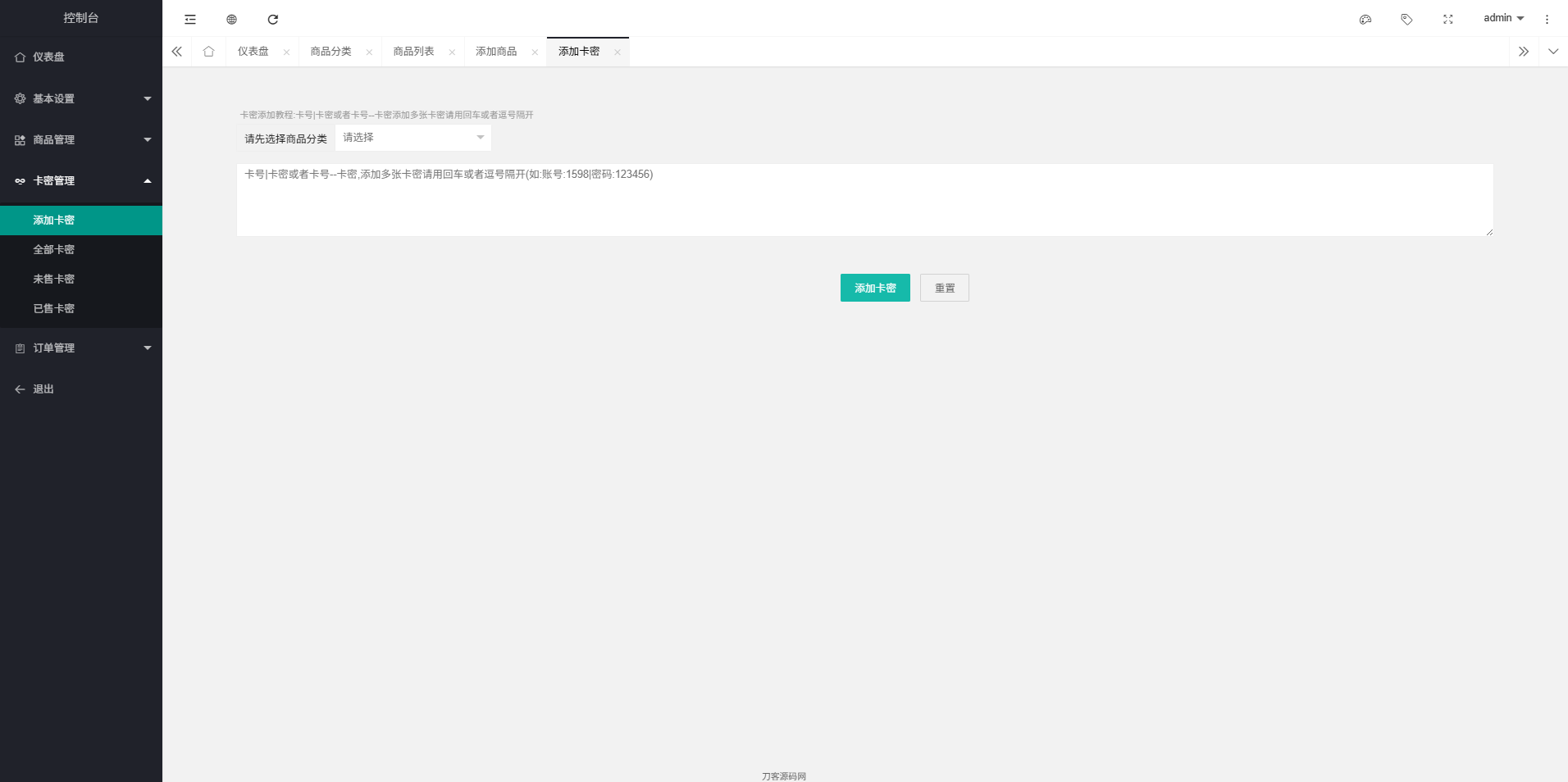Click the refresh icon in top toolbar
Viewport: 1568px width, 782px height.
pyautogui.click(x=273, y=19)
